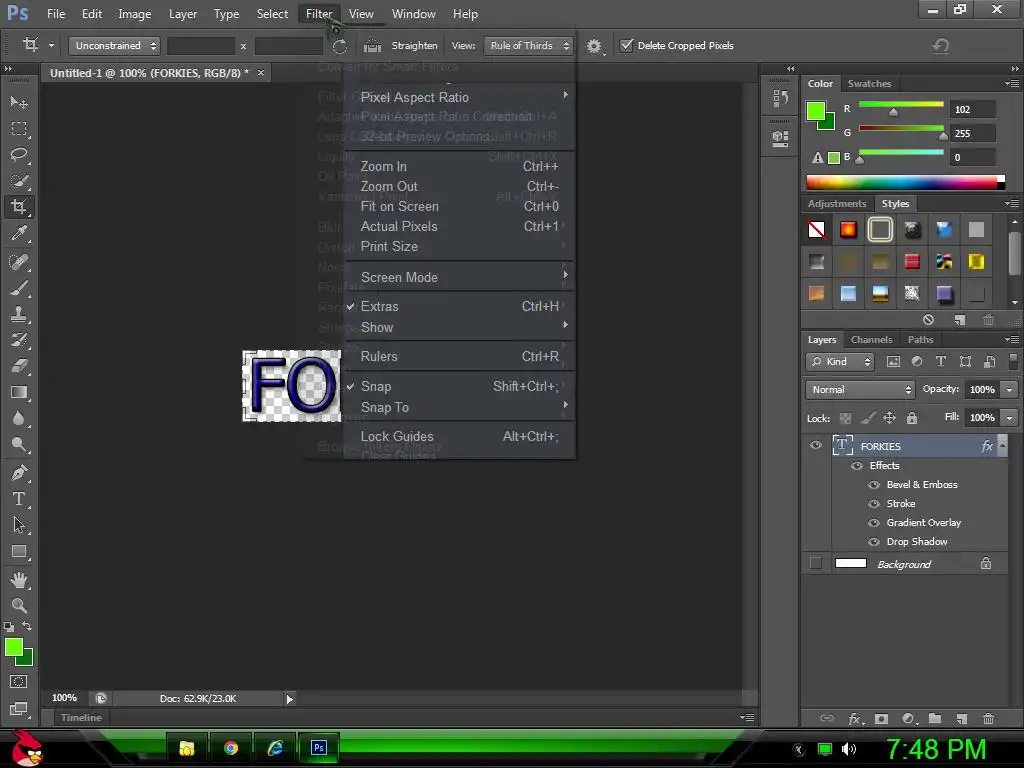Click the R channel slider handle
The image size is (1024, 768).
(893, 112)
